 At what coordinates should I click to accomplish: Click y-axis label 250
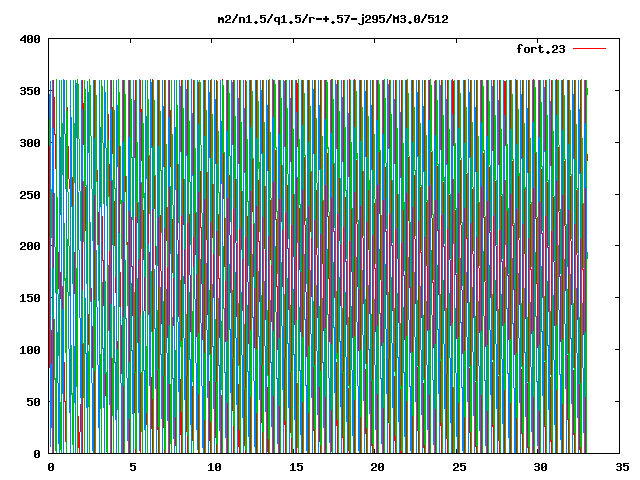tap(30, 195)
